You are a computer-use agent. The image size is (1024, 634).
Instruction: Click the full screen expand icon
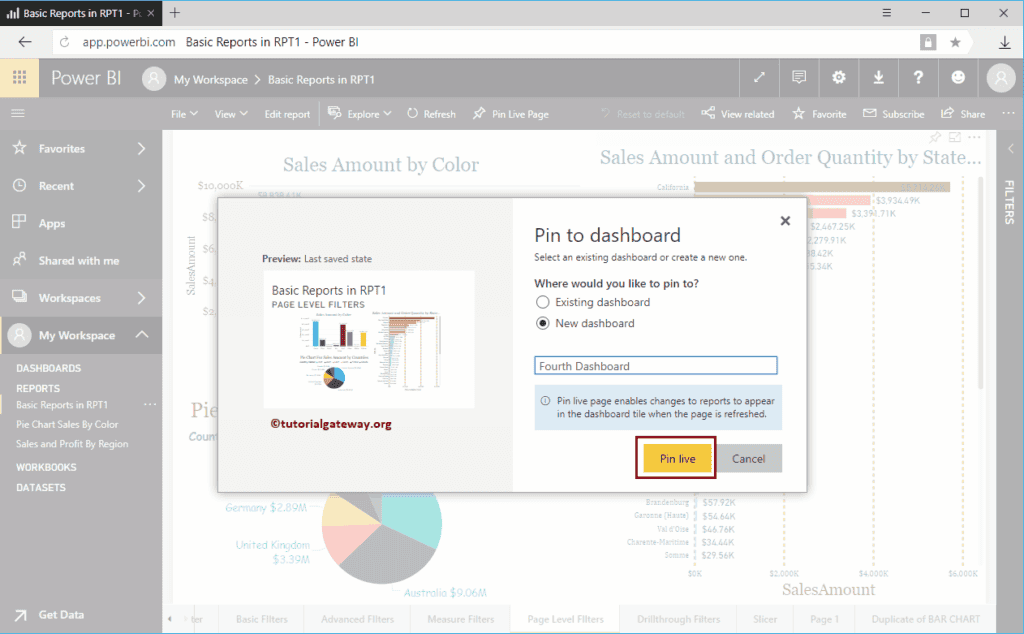[x=759, y=78]
